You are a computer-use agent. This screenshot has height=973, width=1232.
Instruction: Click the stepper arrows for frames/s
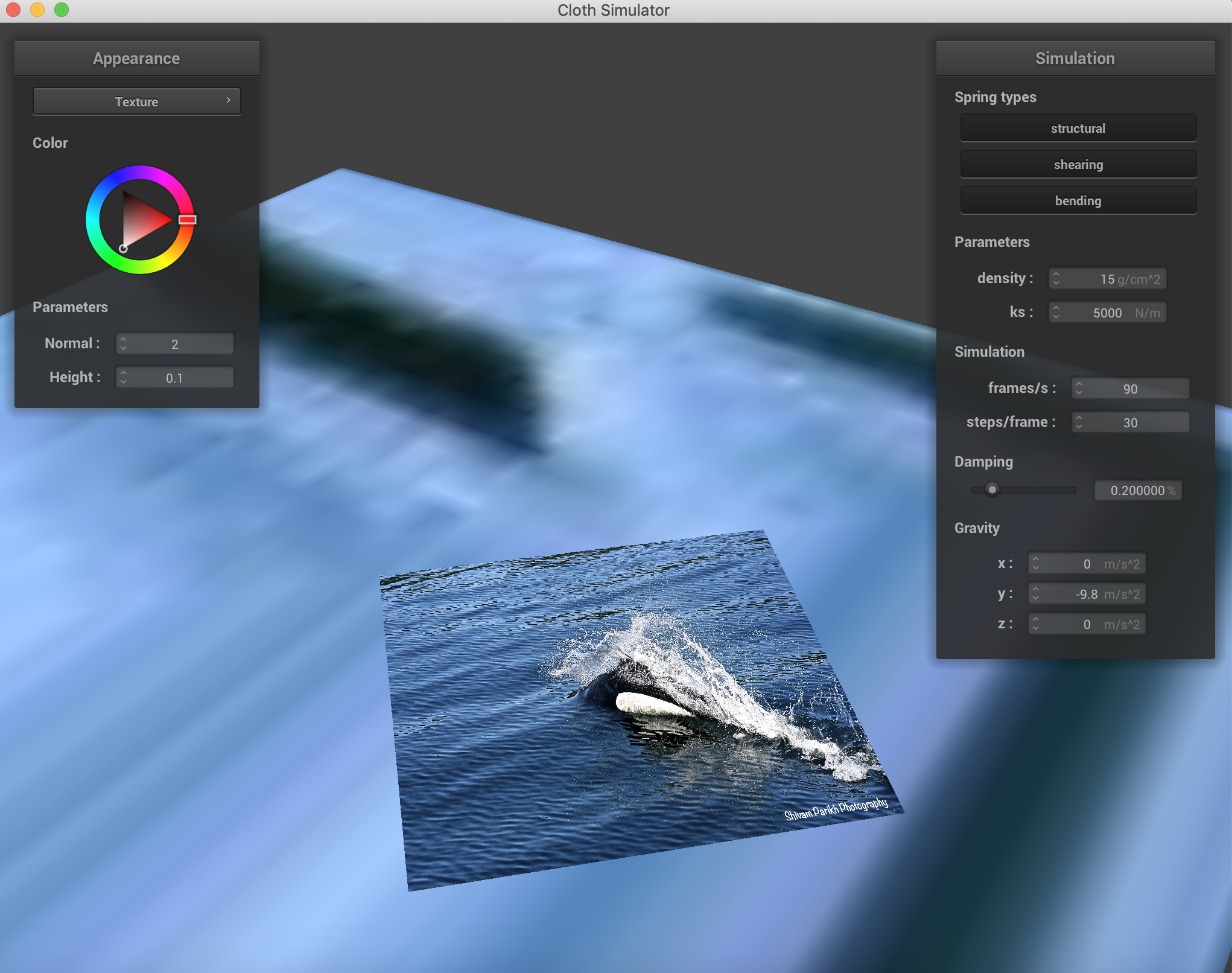(x=1079, y=388)
